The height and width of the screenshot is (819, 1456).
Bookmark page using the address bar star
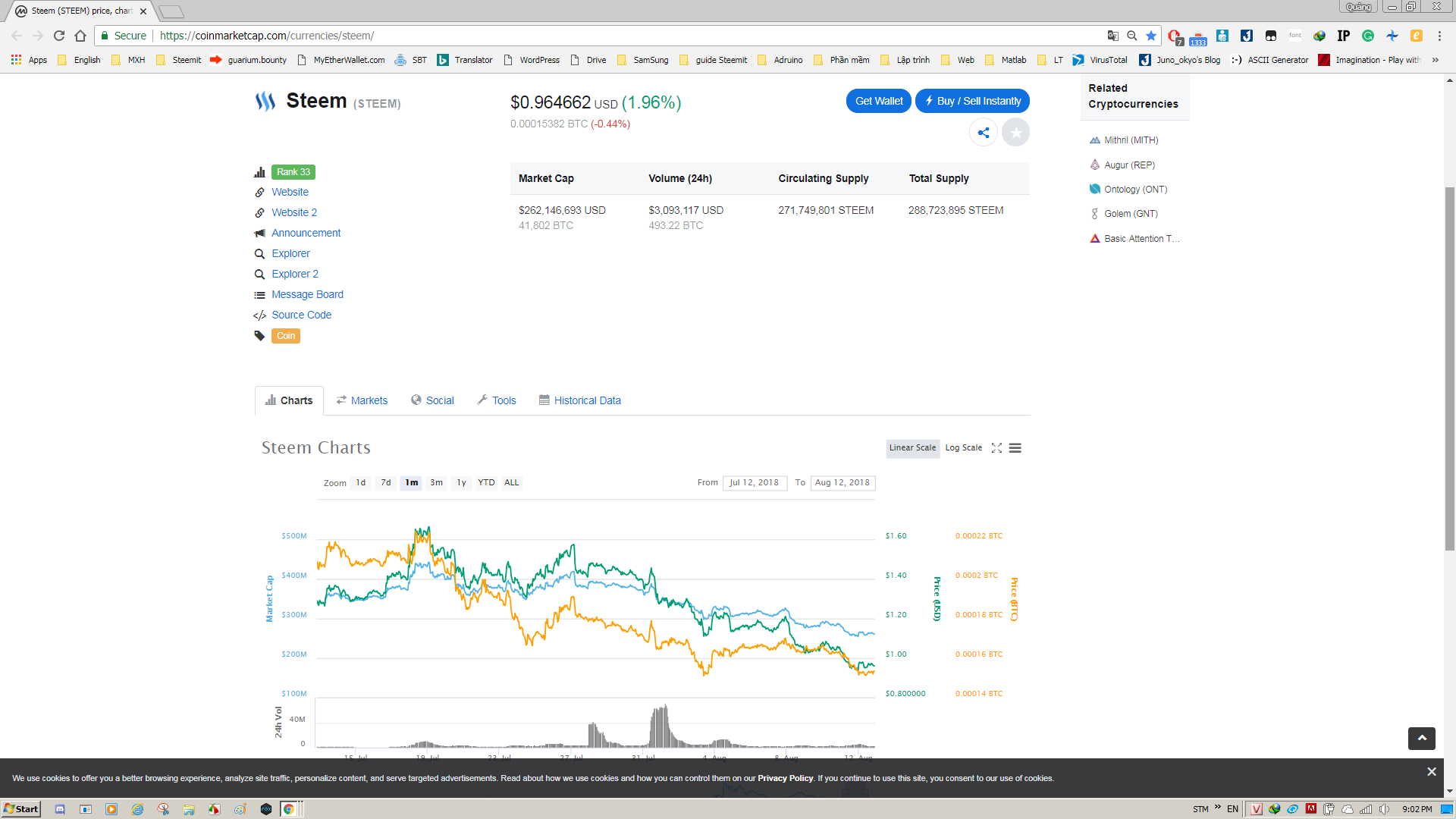[x=1151, y=36]
